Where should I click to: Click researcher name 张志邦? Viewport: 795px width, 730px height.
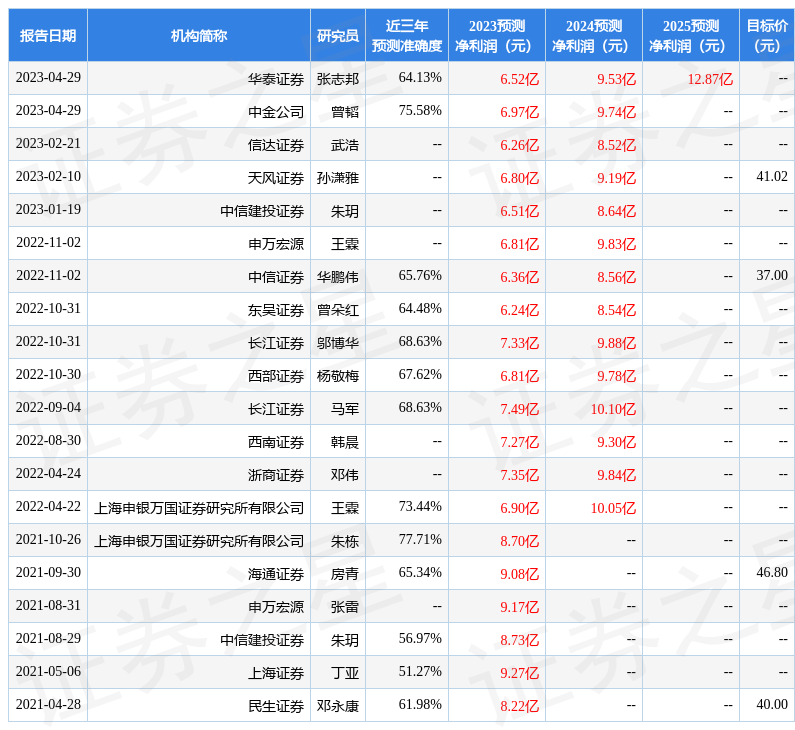338,79
